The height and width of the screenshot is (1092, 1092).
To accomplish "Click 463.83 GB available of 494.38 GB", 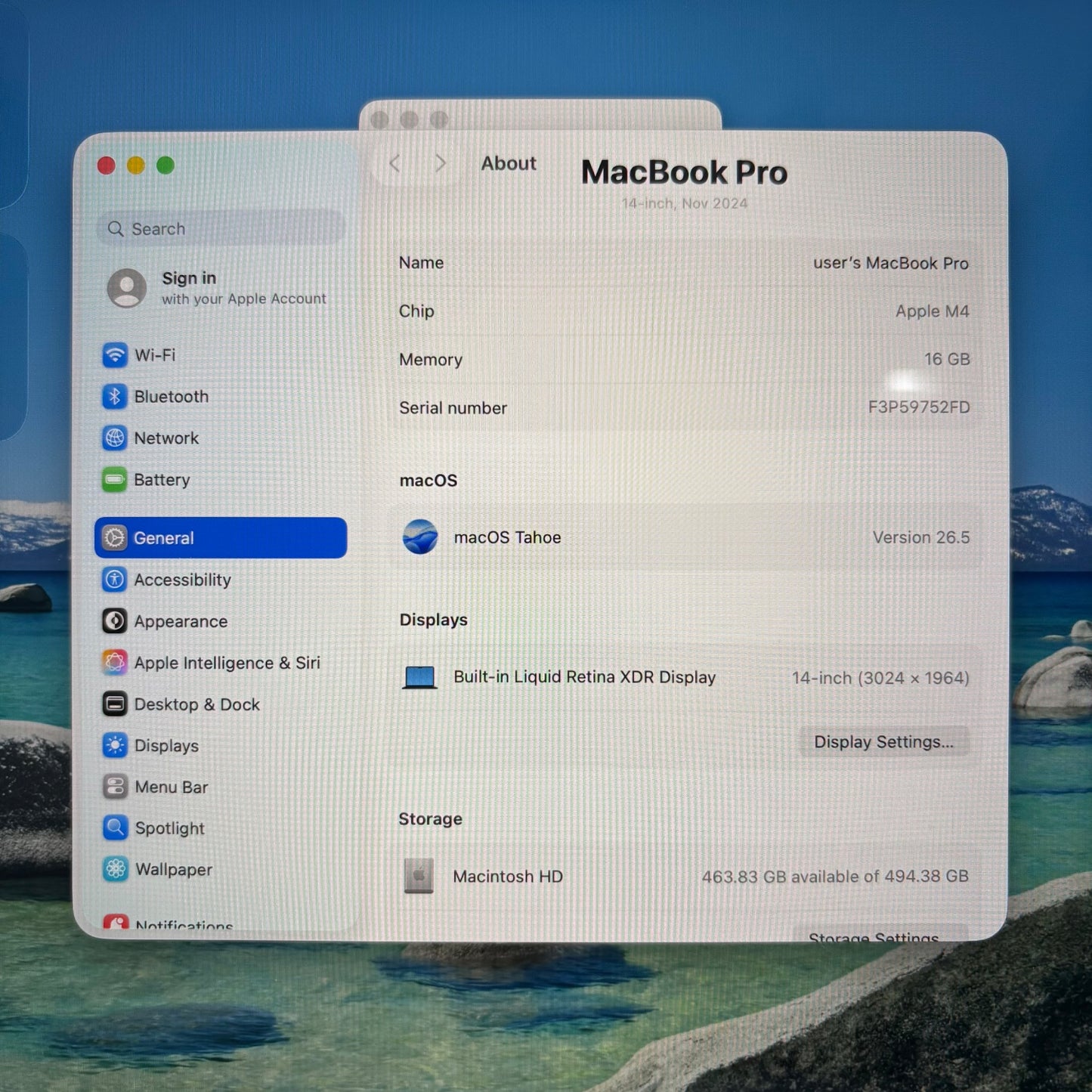I will coord(835,877).
